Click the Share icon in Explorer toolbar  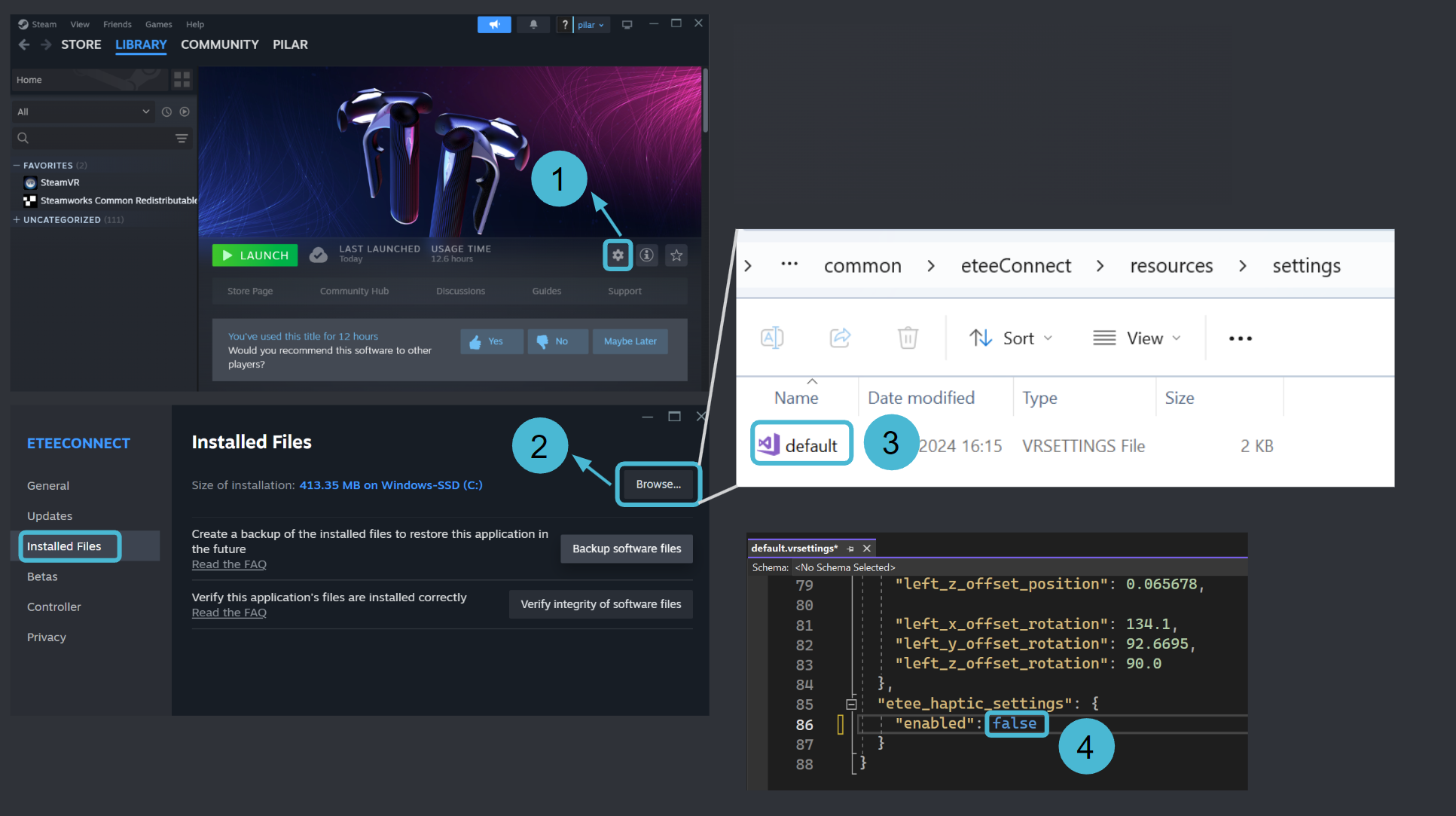click(840, 338)
